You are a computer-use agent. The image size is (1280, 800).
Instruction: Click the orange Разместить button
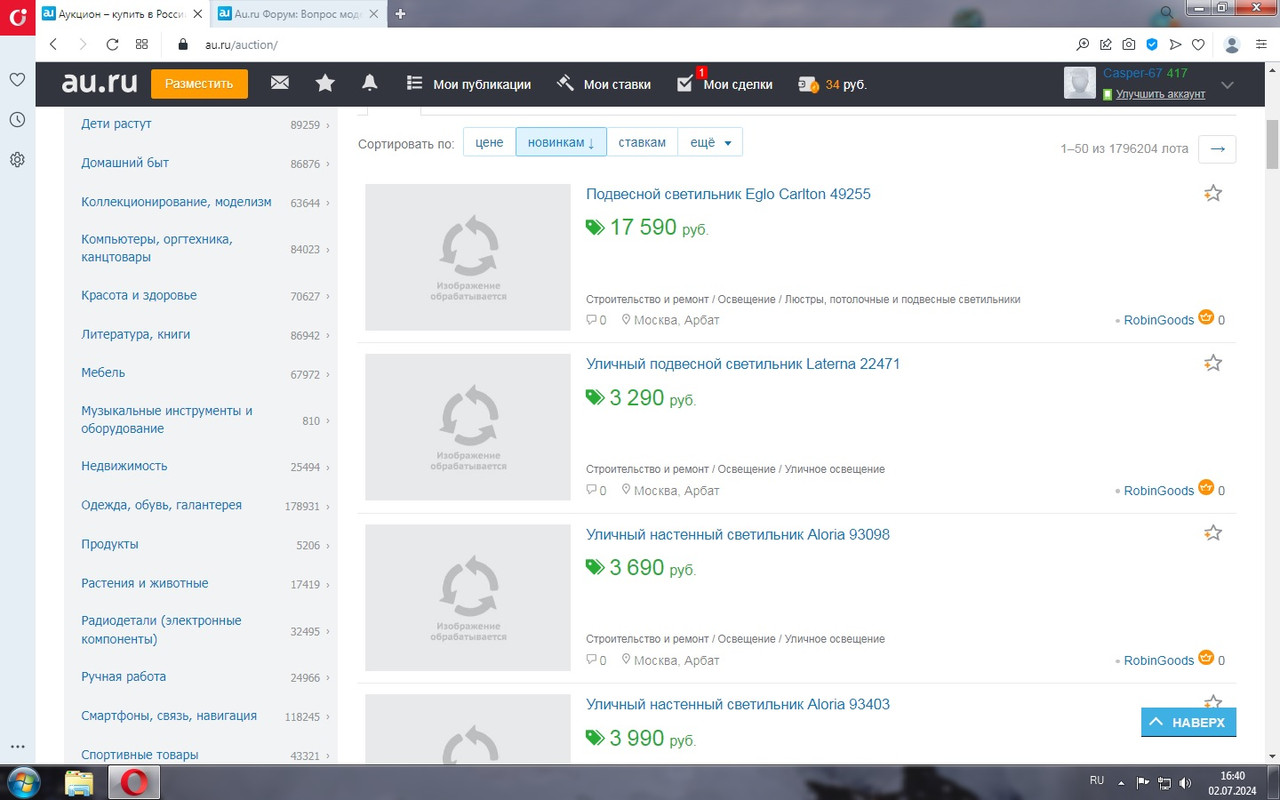tap(199, 84)
